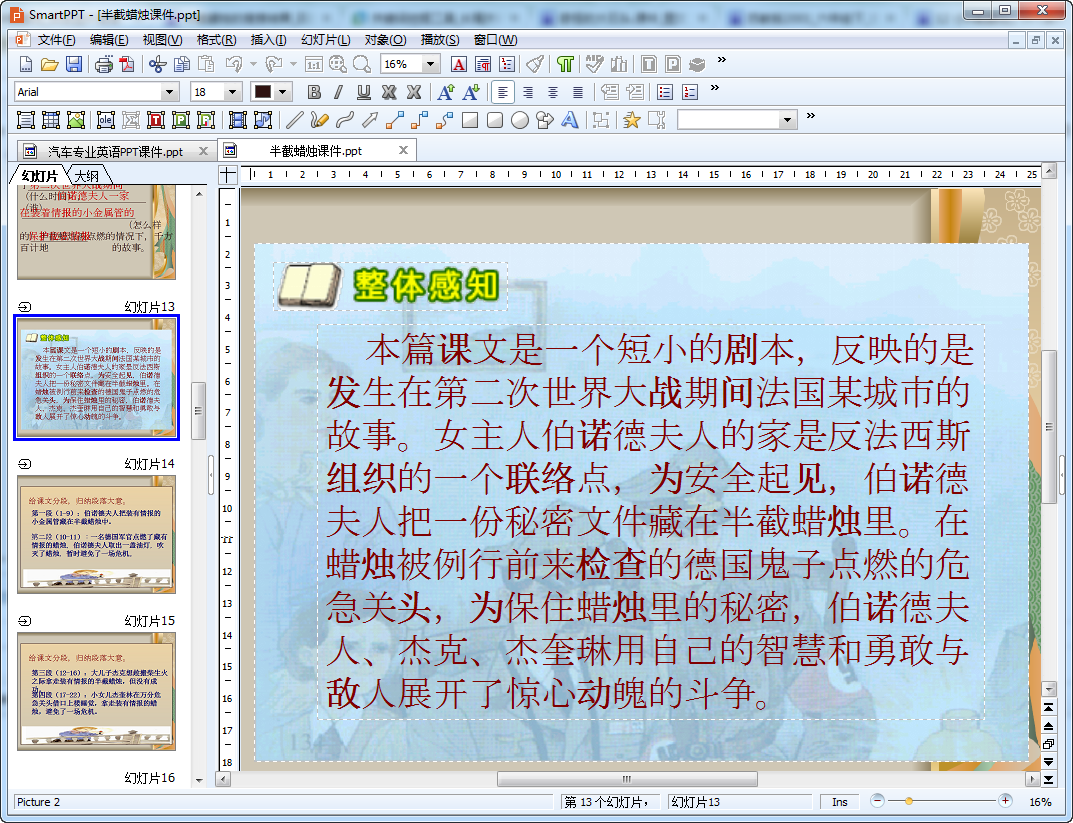Viewport: 1073px width, 823px height.
Task: Open the zoom percentage dropdown
Action: tap(430, 64)
